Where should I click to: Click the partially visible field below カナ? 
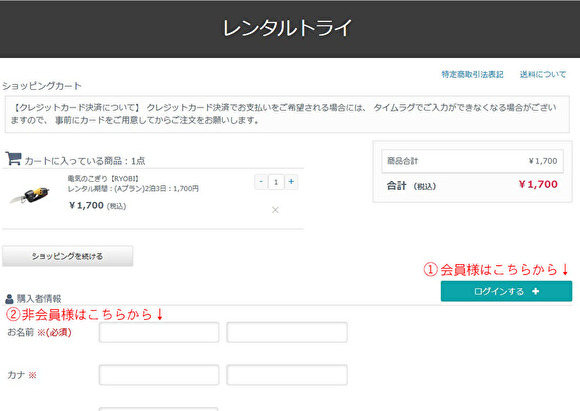pyautogui.click(x=159, y=409)
